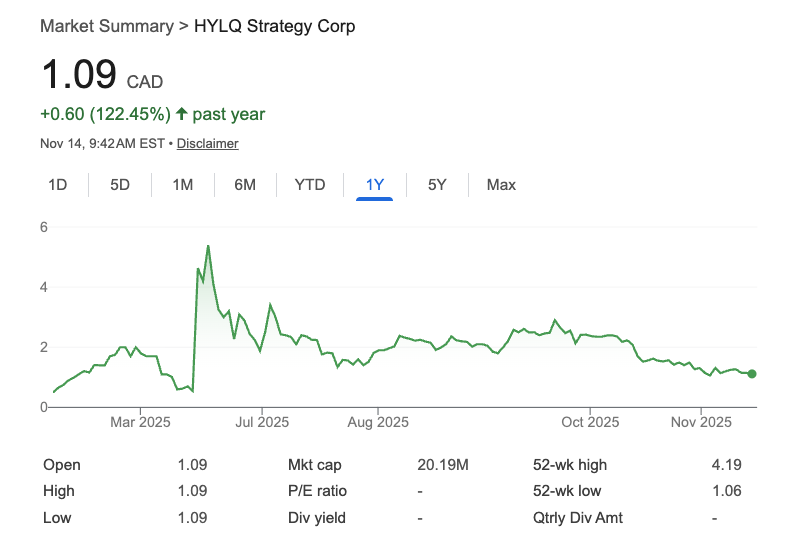Image resolution: width=795 pixels, height=540 pixels.
Task: Click the +0.60 (122.45%) change text
Action: coord(105,114)
